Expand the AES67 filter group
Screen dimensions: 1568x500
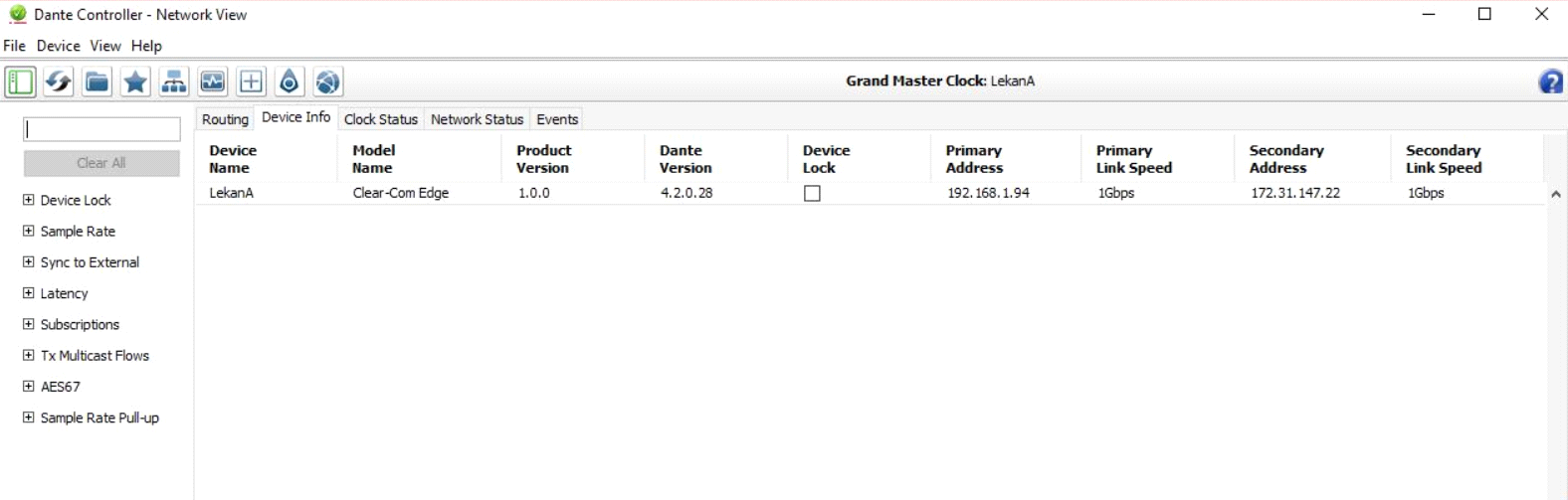pyautogui.click(x=29, y=386)
